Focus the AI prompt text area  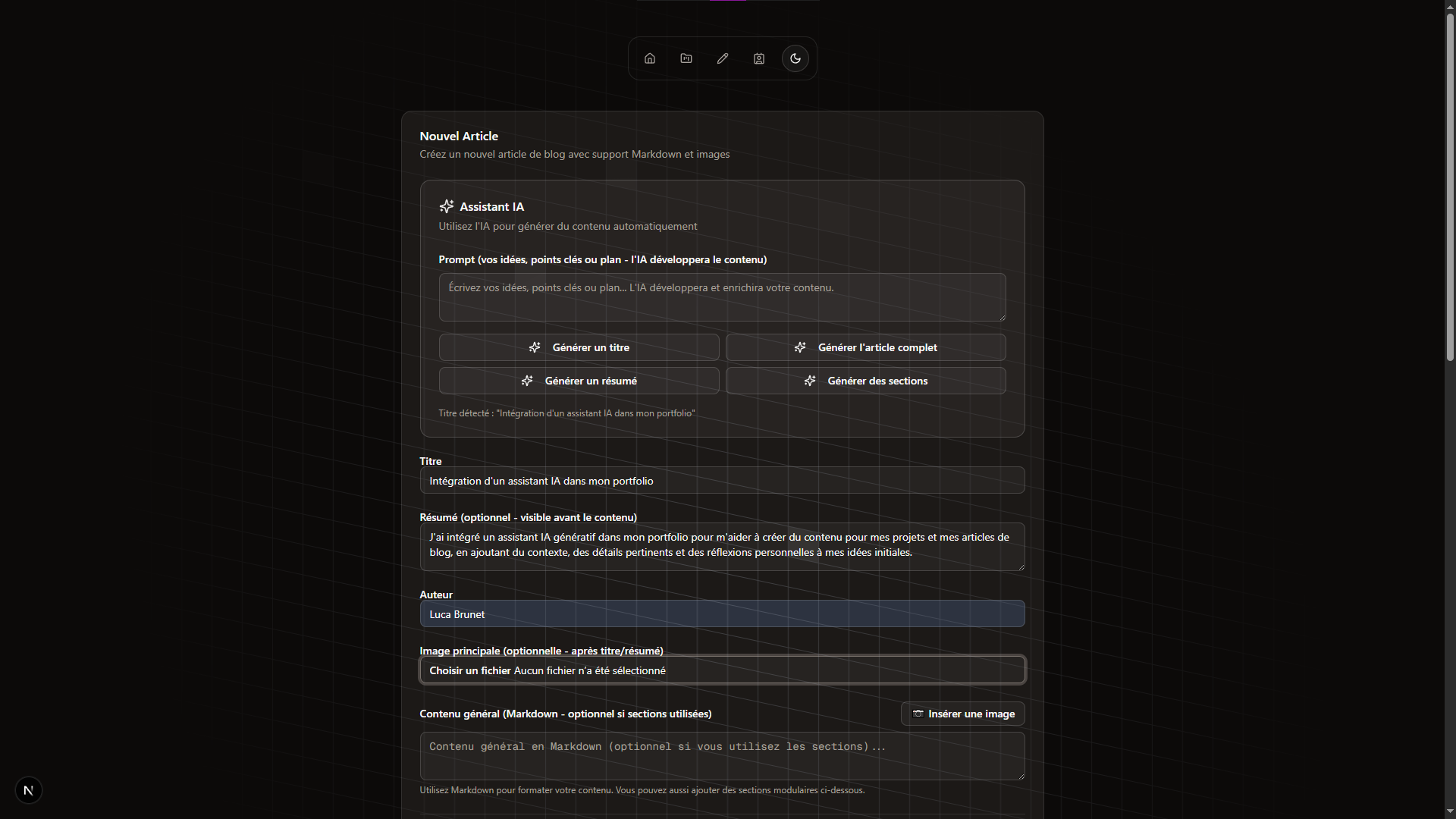pyautogui.click(x=721, y=297)
